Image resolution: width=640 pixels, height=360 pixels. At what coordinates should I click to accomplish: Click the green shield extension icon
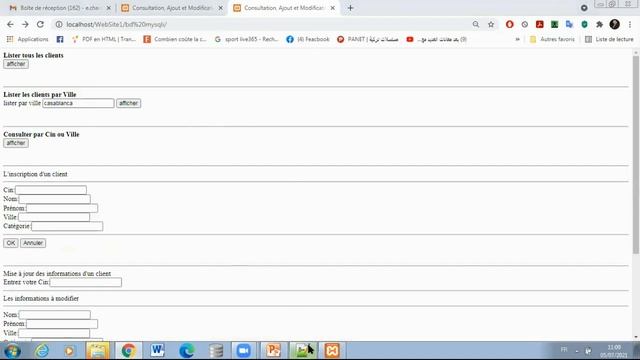point(584,24)
